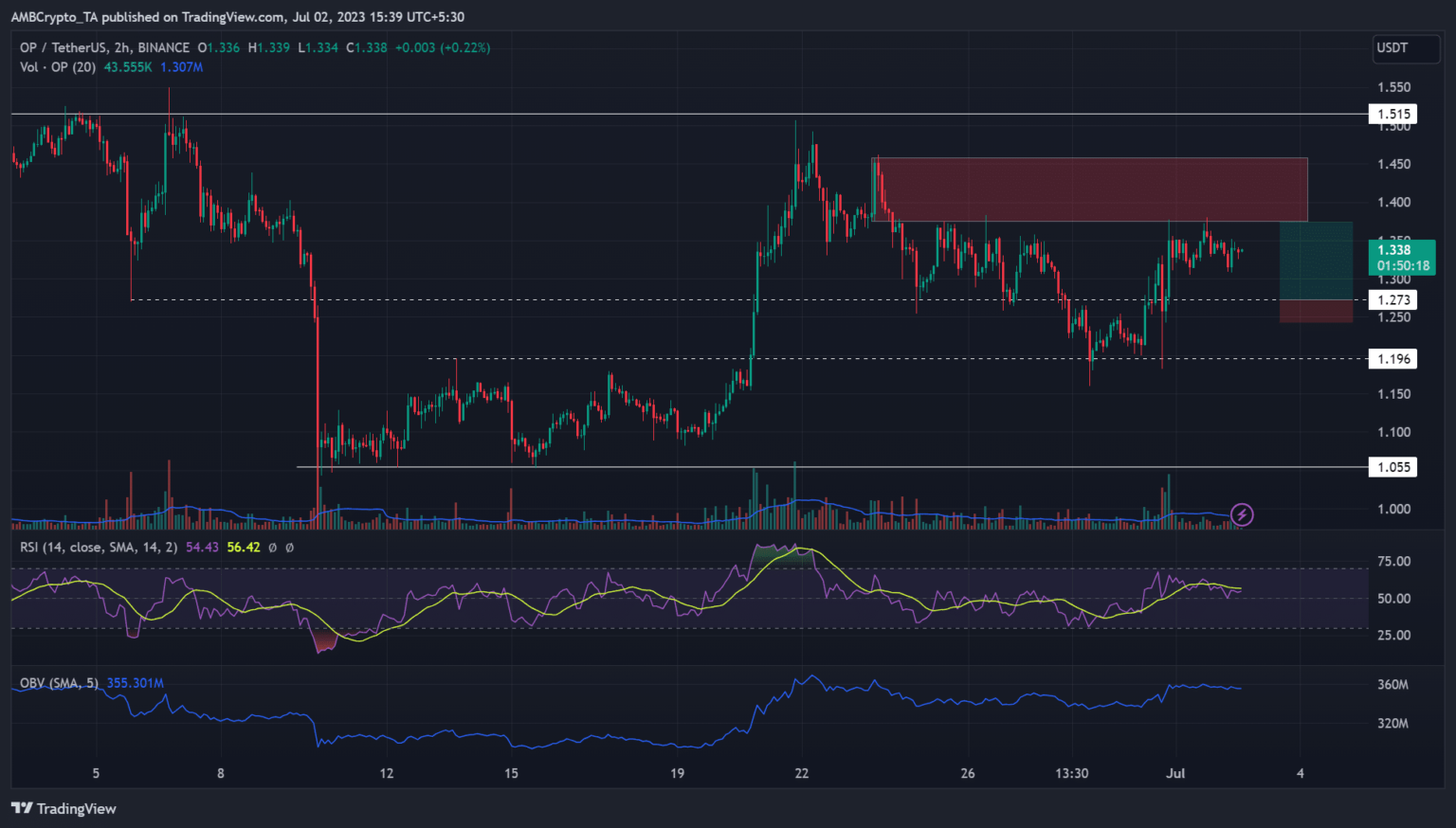Select the 1.515 resistance price label

1392,114
